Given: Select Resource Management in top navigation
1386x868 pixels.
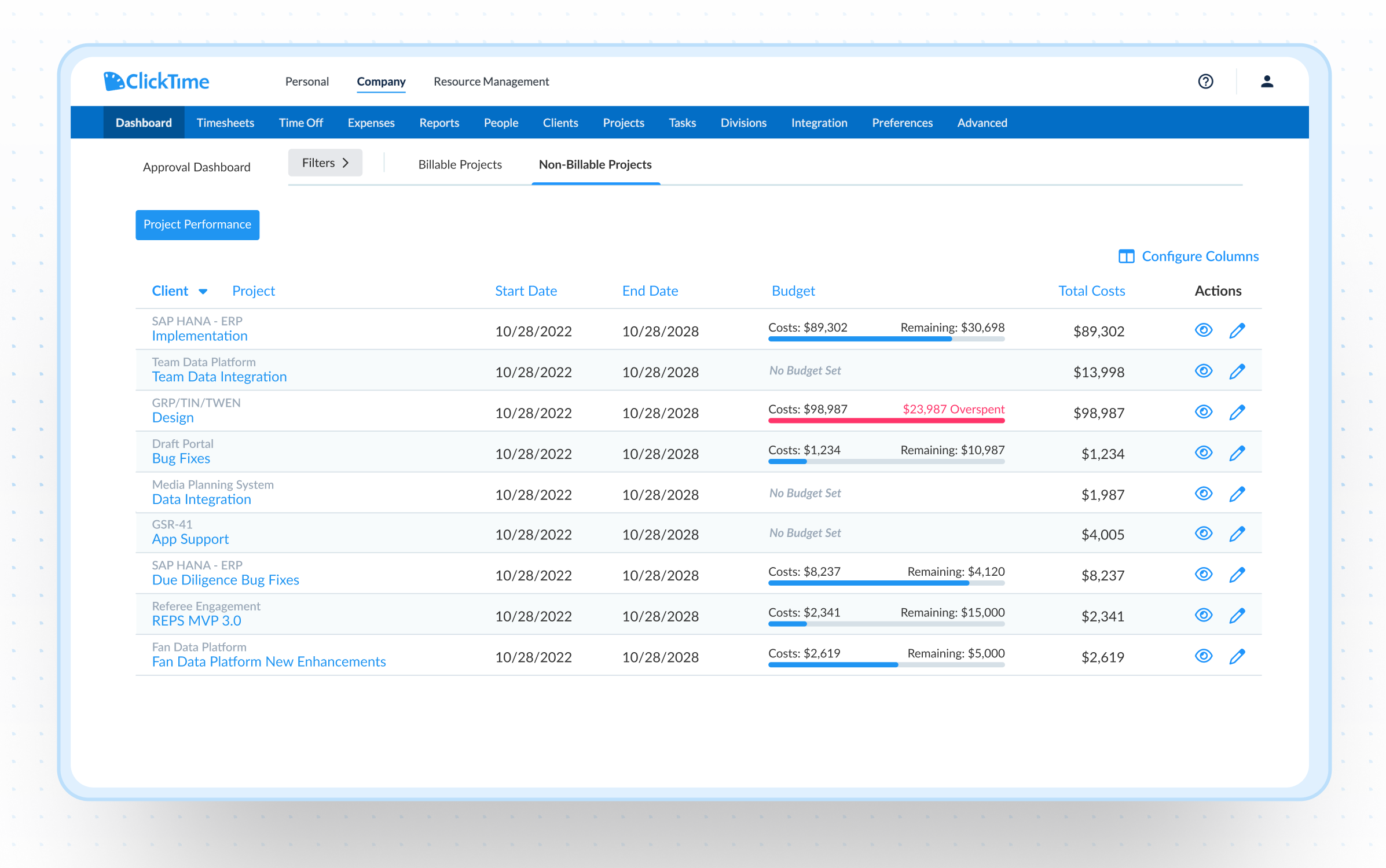Looking at the screenshot, I should [x=491, y=82].
